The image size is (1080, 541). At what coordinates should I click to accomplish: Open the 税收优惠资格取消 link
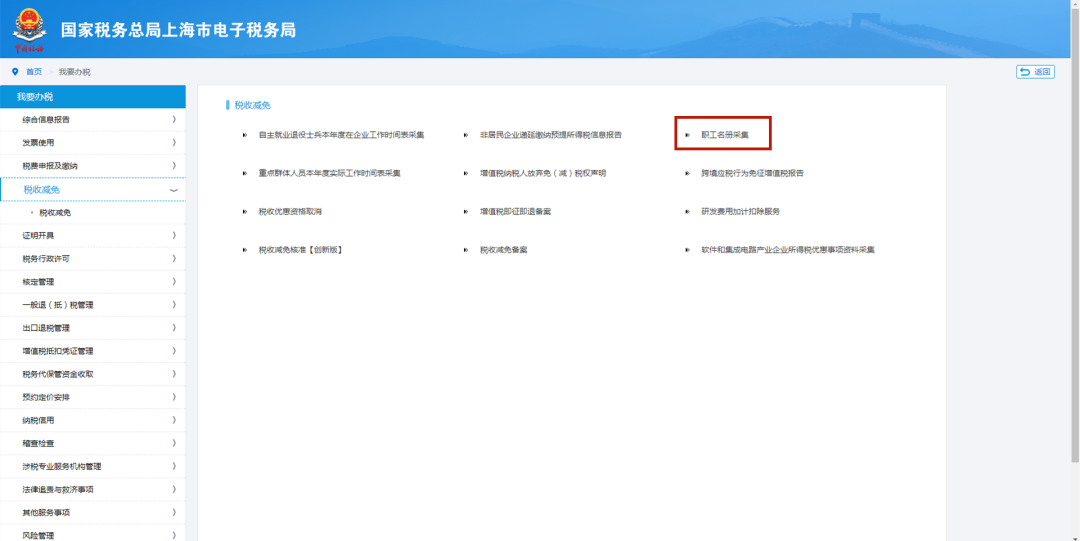290,212
